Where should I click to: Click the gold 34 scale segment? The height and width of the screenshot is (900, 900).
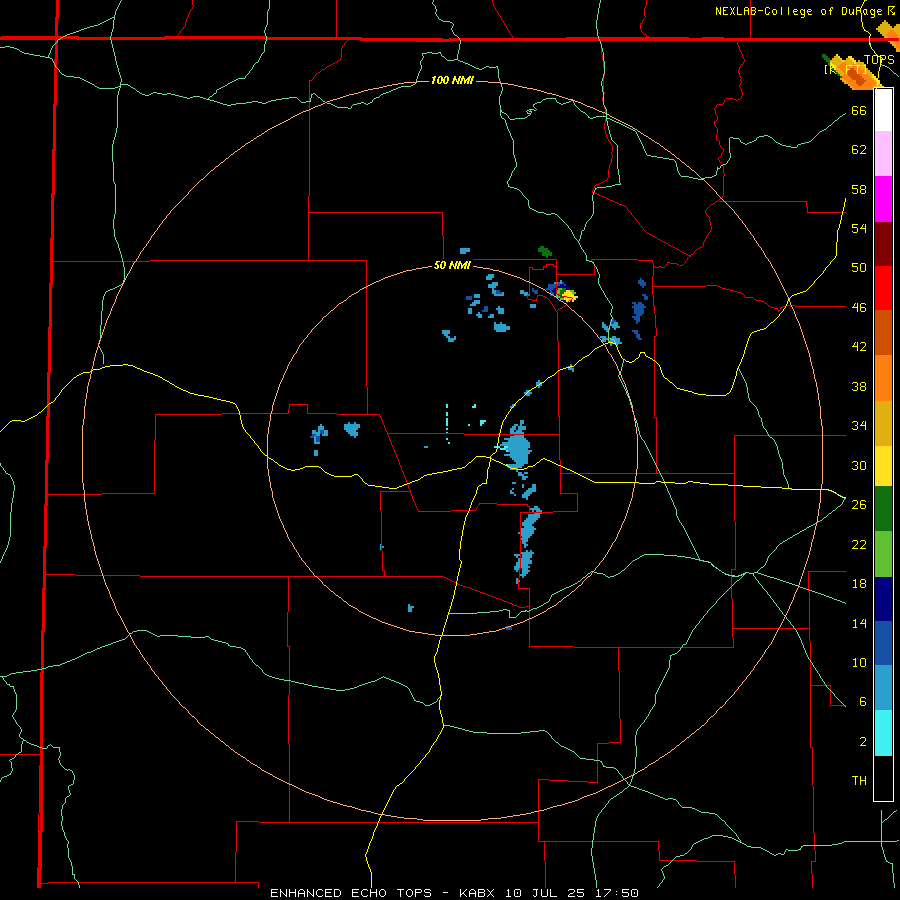883,423
